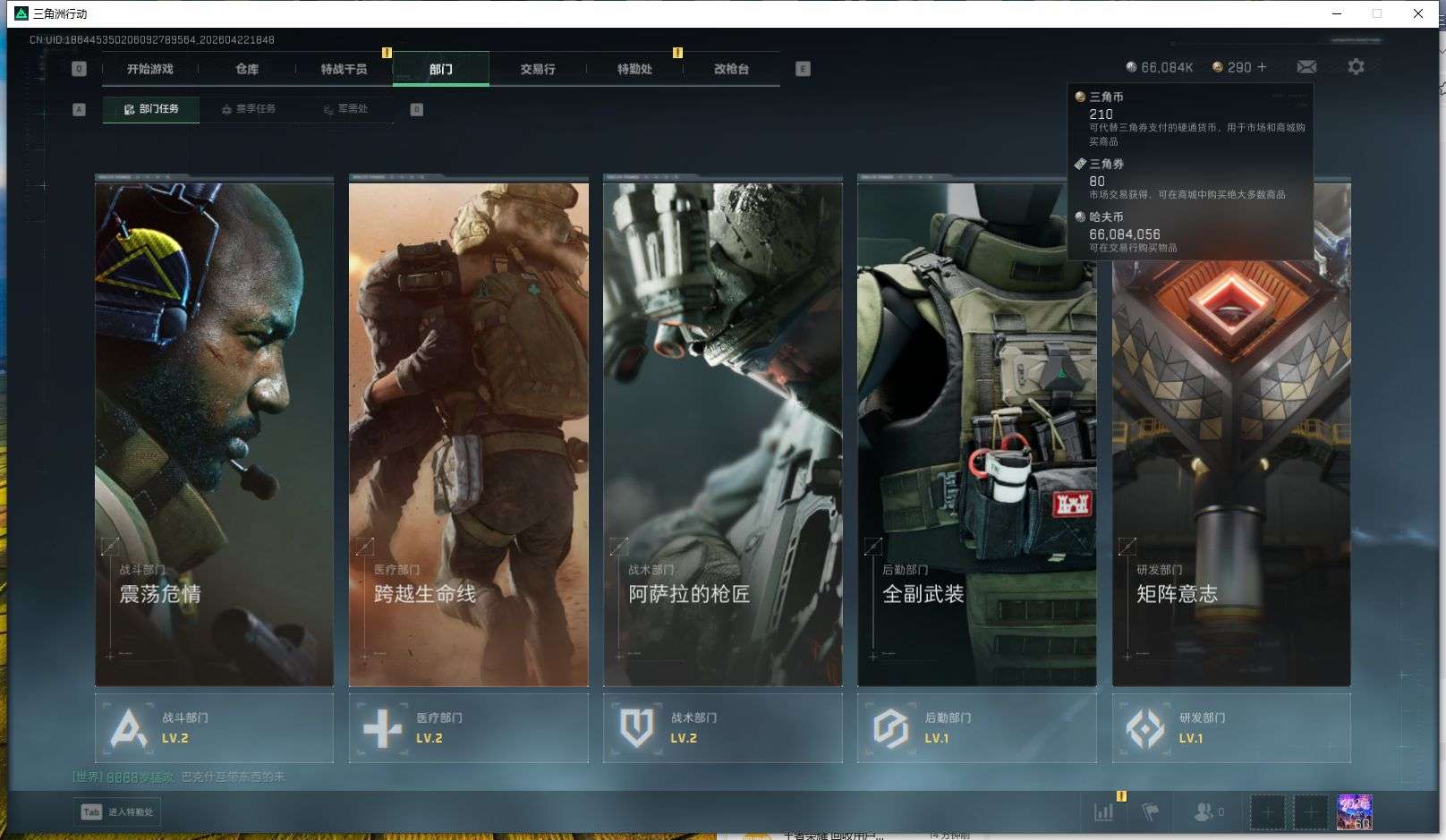Select the 部门任务 sub-tab

tap(151, 109)
